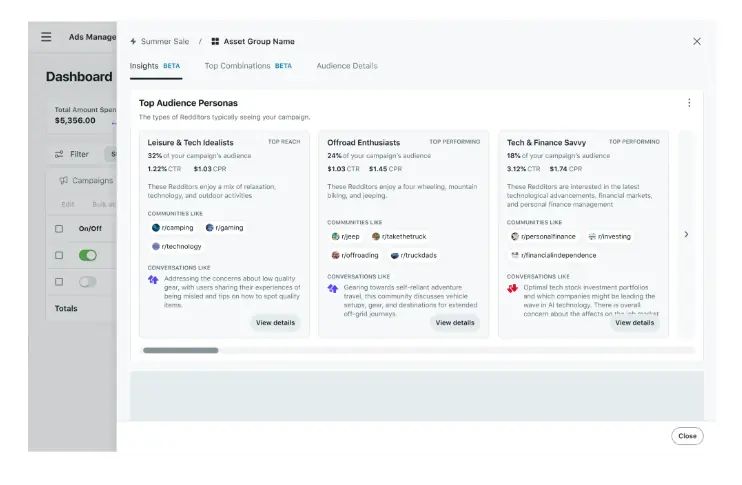
Task: Switch to the Top Combinations tab
Action: 248,66
